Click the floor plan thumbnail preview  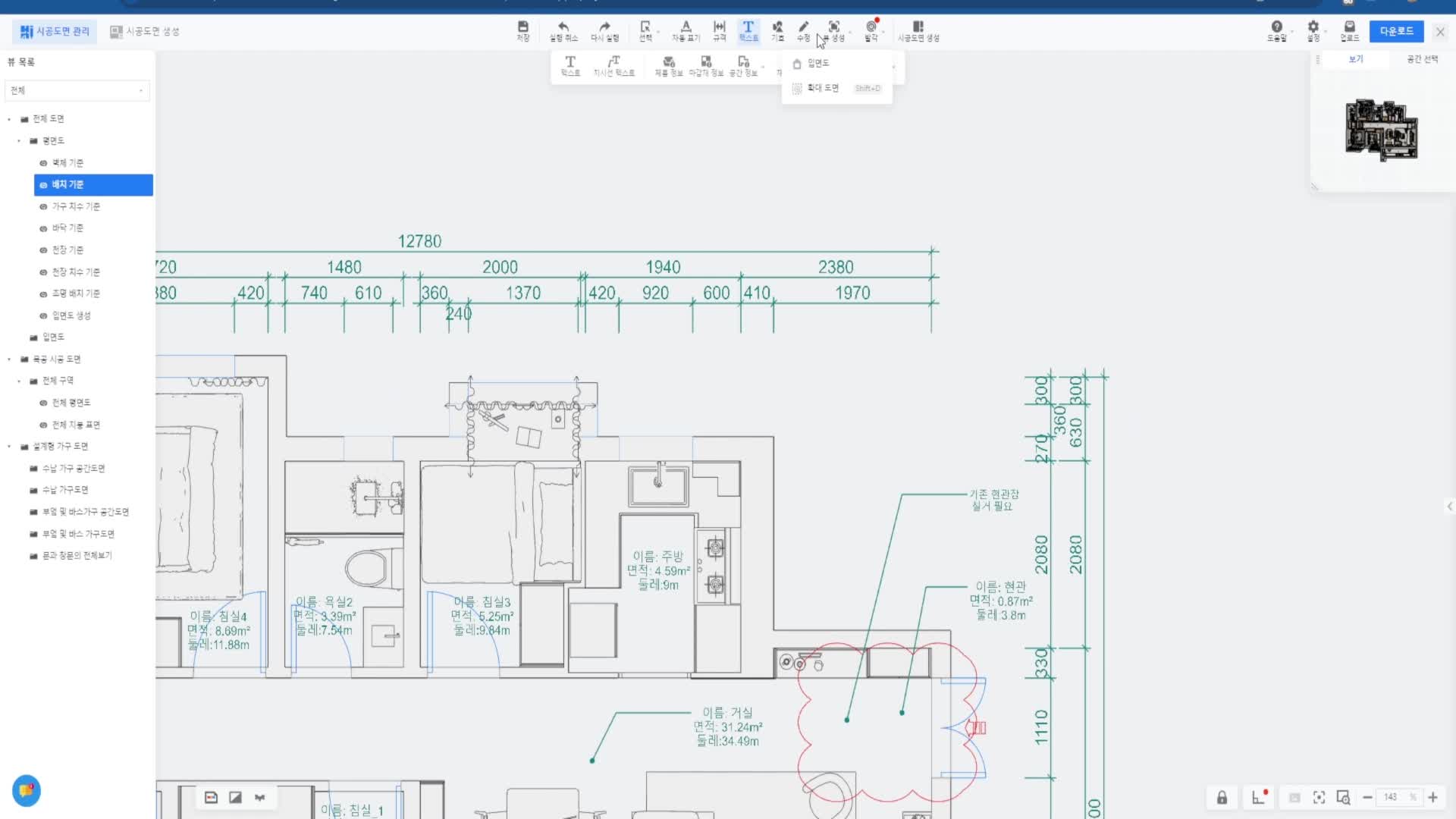[1381, 130]
